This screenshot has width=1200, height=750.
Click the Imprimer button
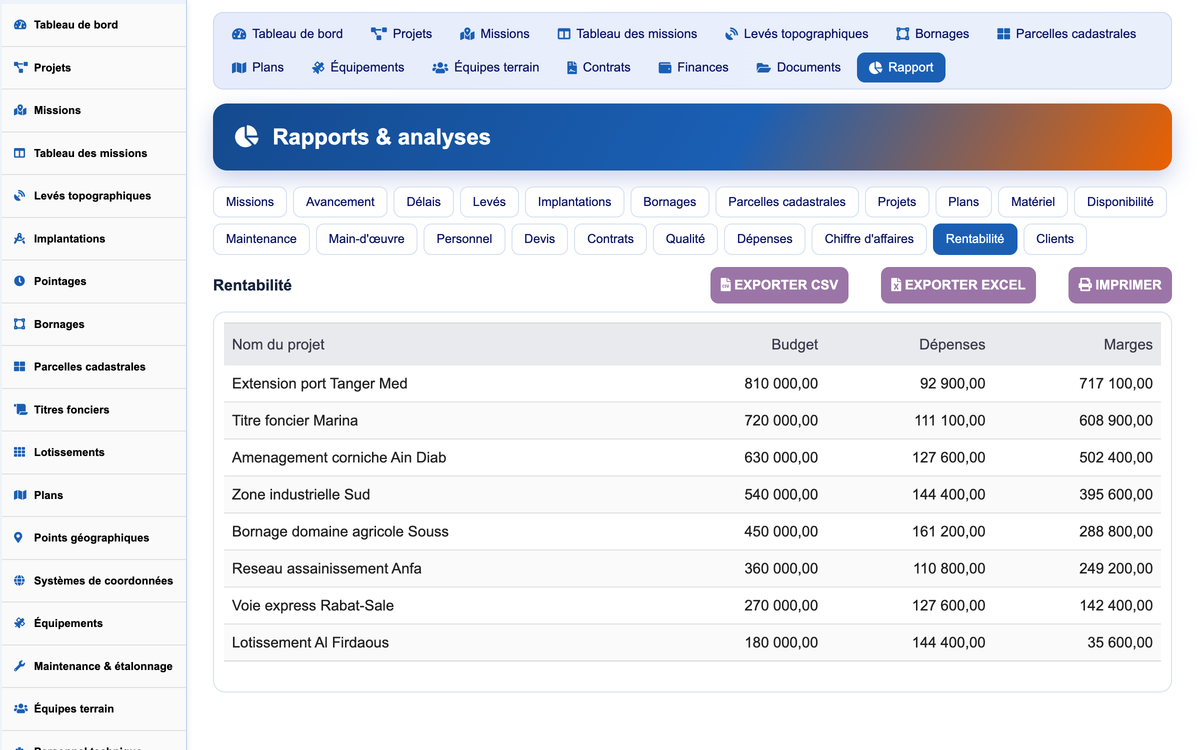tap(1120, 285)
